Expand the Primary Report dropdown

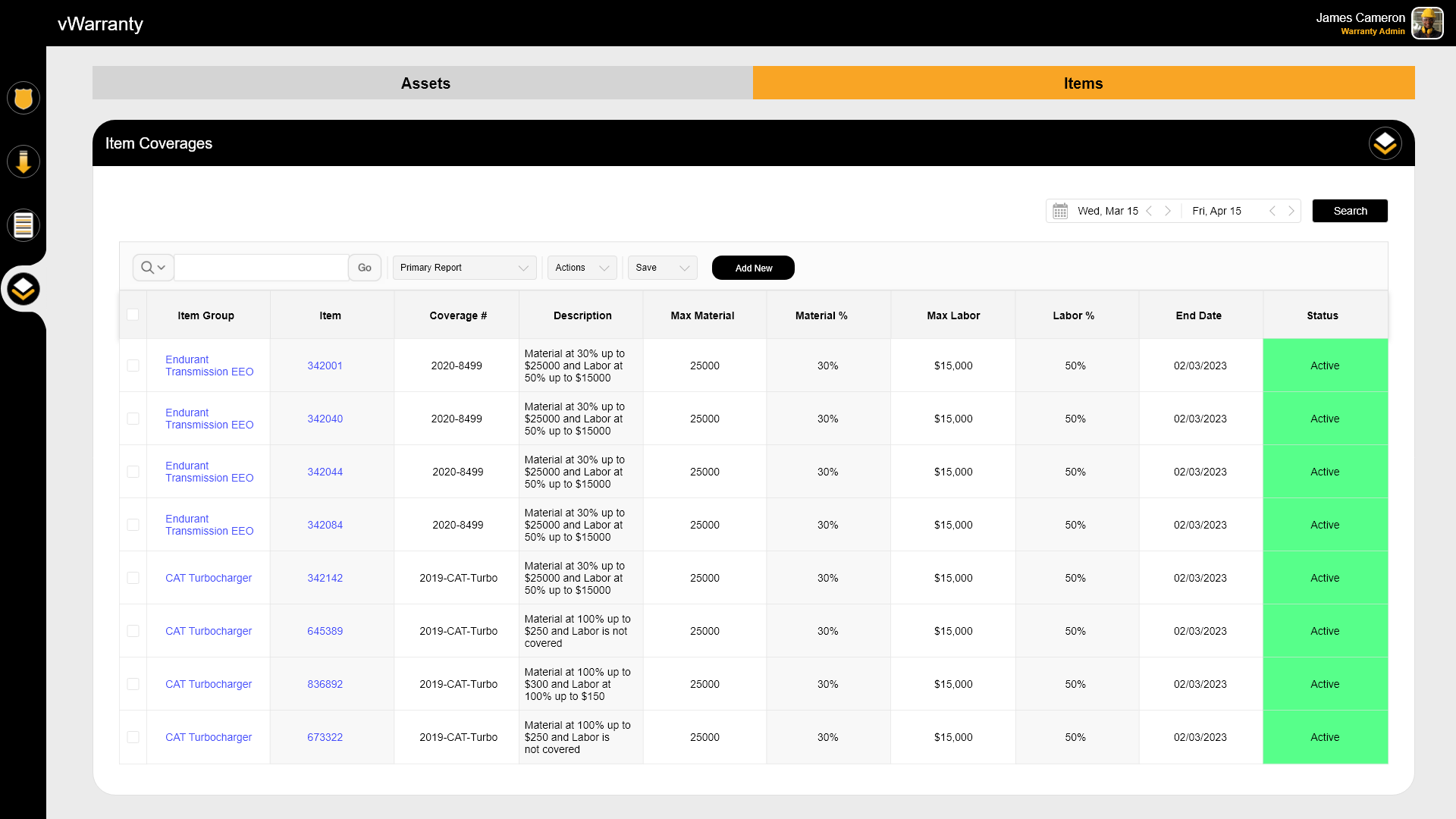click(464, 268)
